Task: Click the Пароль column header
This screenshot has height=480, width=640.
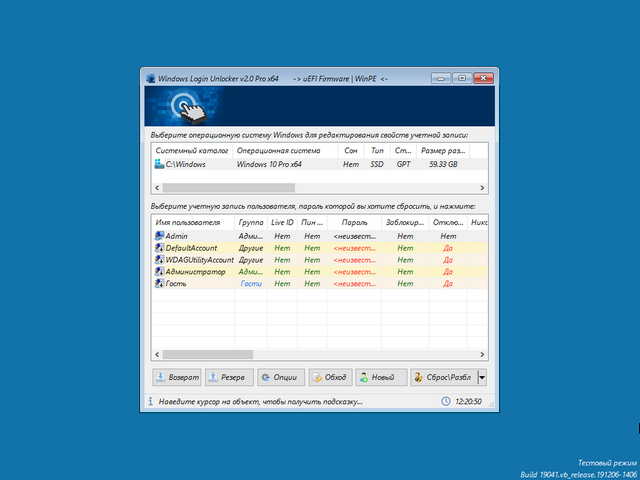Action: [x=355, y=221]
